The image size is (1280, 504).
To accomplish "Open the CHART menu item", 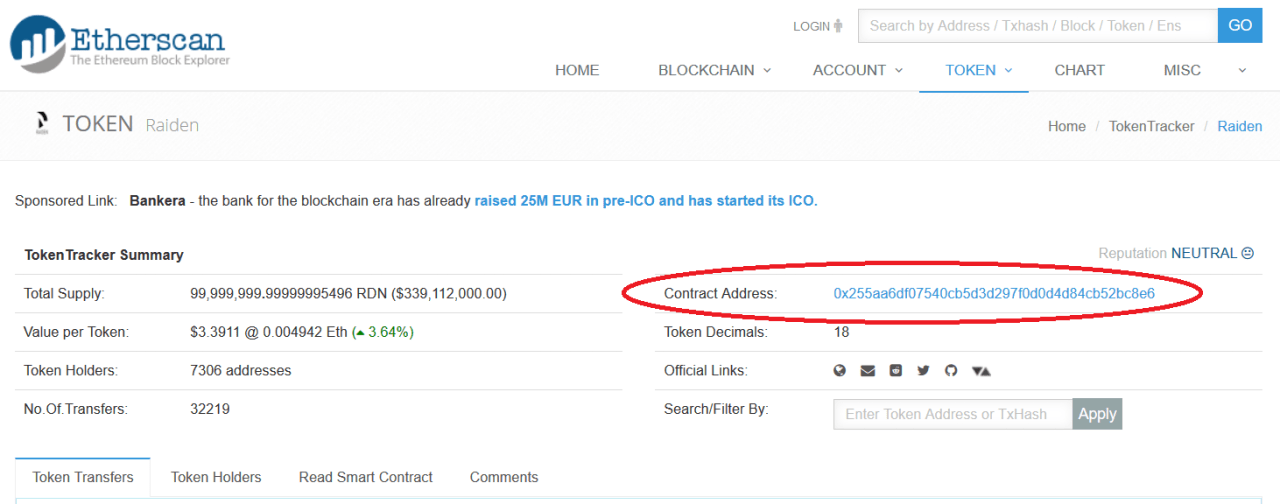I will coord(1080,70).
